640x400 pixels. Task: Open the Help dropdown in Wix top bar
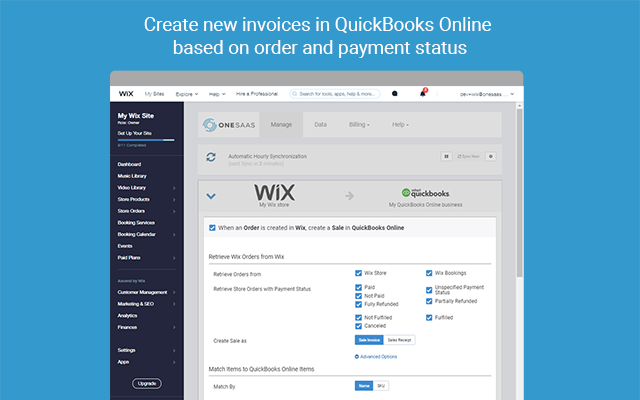(217, 94)
